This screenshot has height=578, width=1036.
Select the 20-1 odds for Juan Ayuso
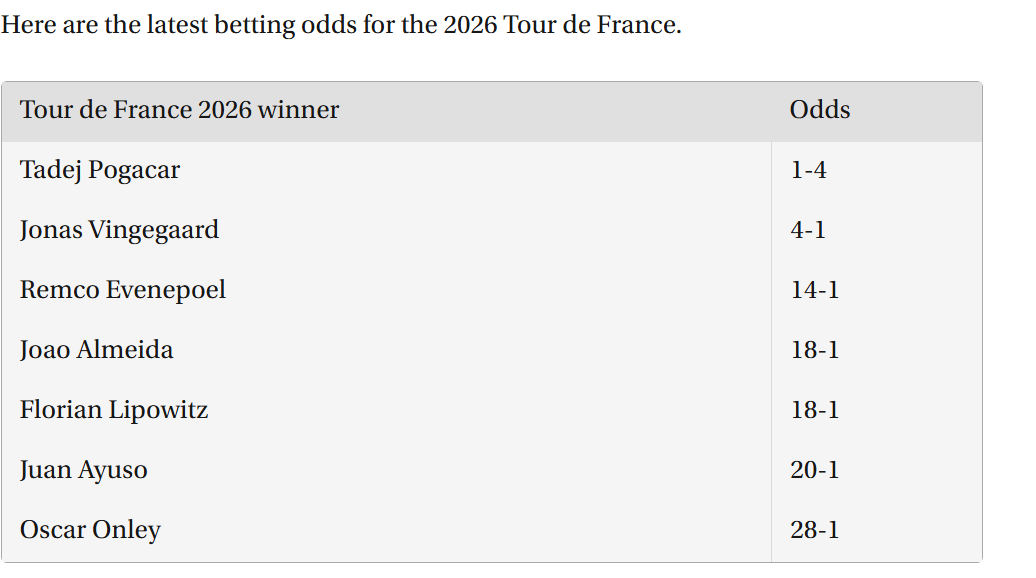(x=814, y=470)
